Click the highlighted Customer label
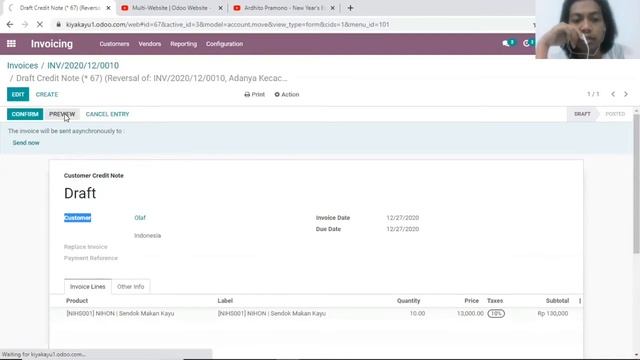 tap(78, 218)
